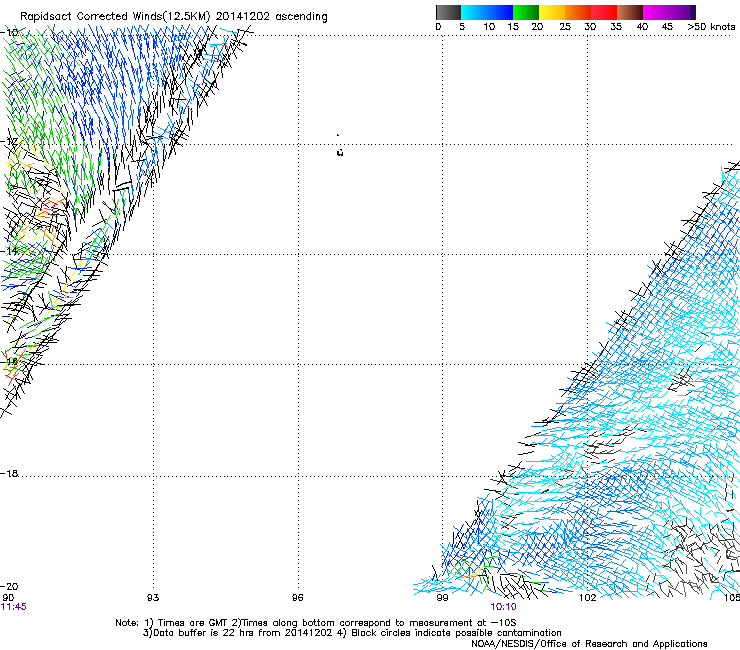Click the legend tick label "25"
740x650 pixels.
click(x=565, y=27)
